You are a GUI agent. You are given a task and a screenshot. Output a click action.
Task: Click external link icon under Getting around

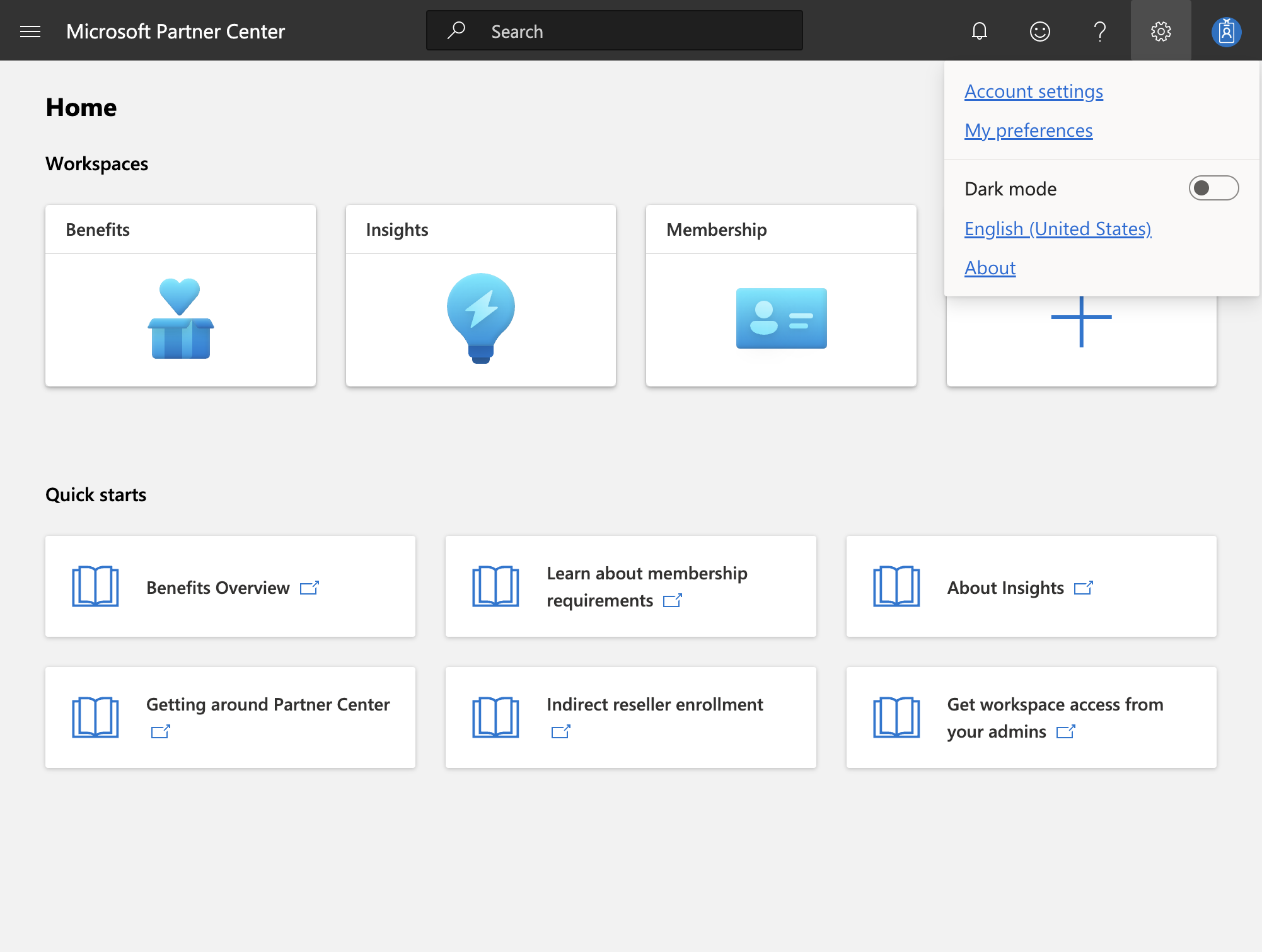coord(161,731)
